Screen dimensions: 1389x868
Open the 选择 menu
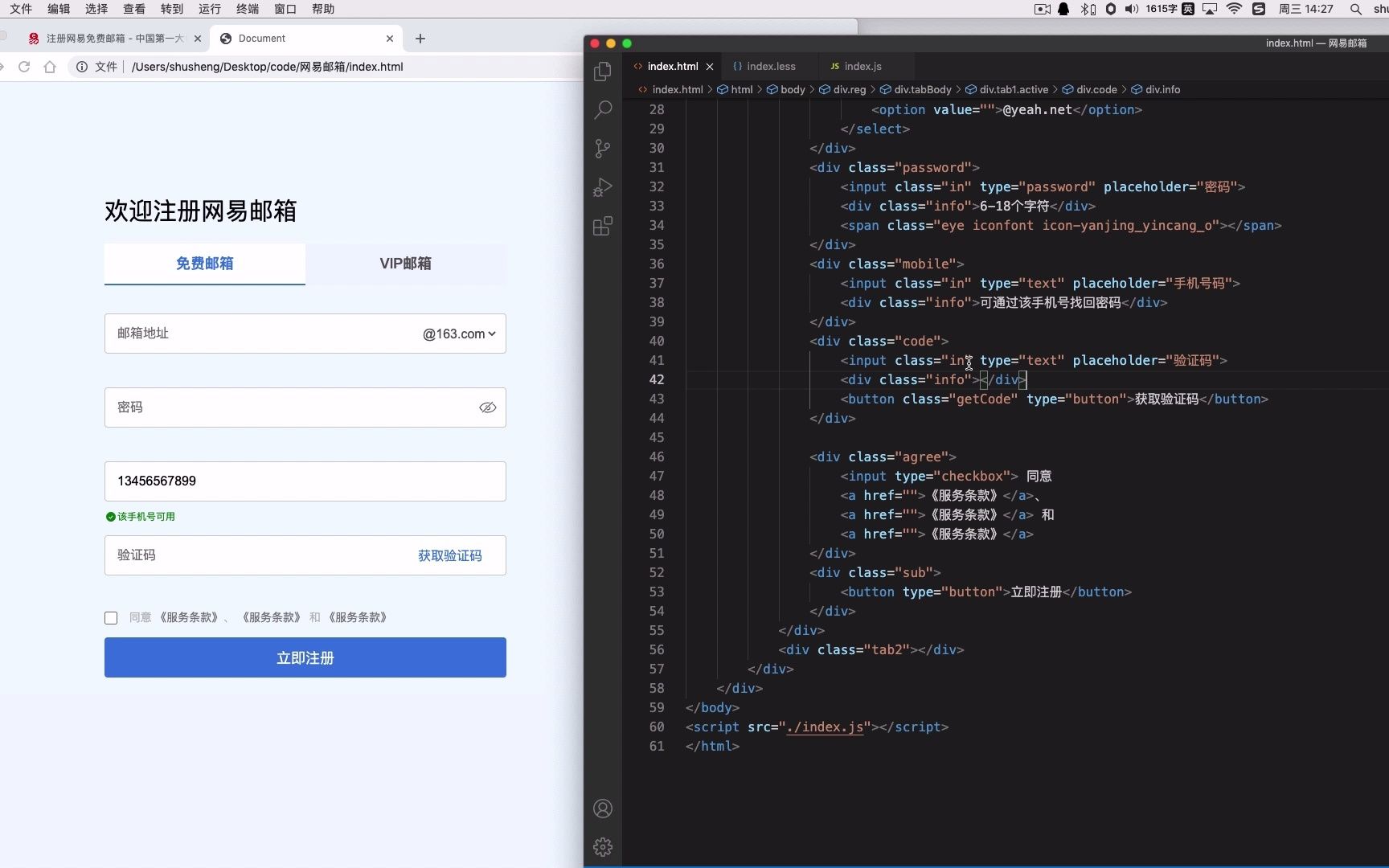pos(96,9)
